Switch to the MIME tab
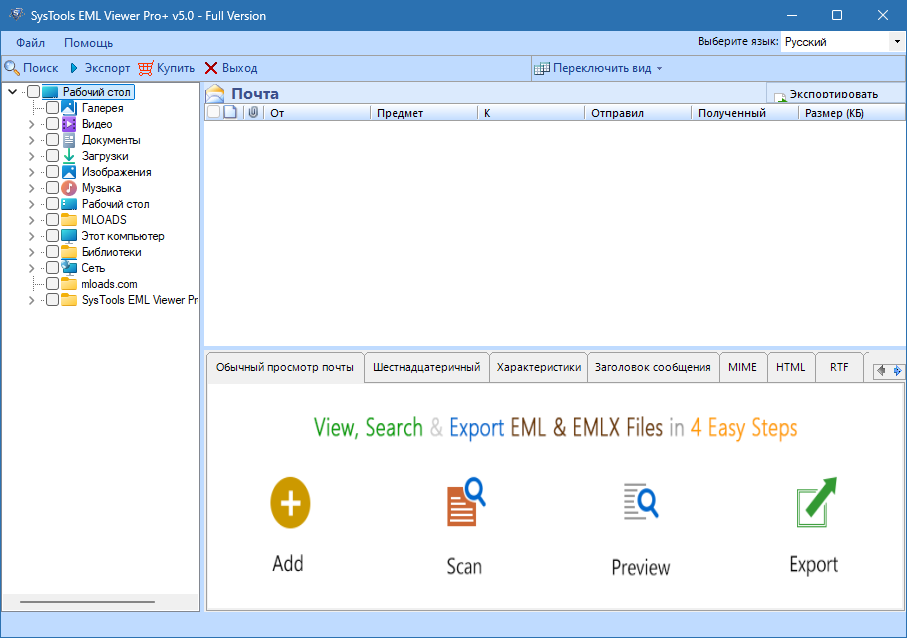Image resolution: width=907 pixels, height=638 pixels. coord(742,367)
